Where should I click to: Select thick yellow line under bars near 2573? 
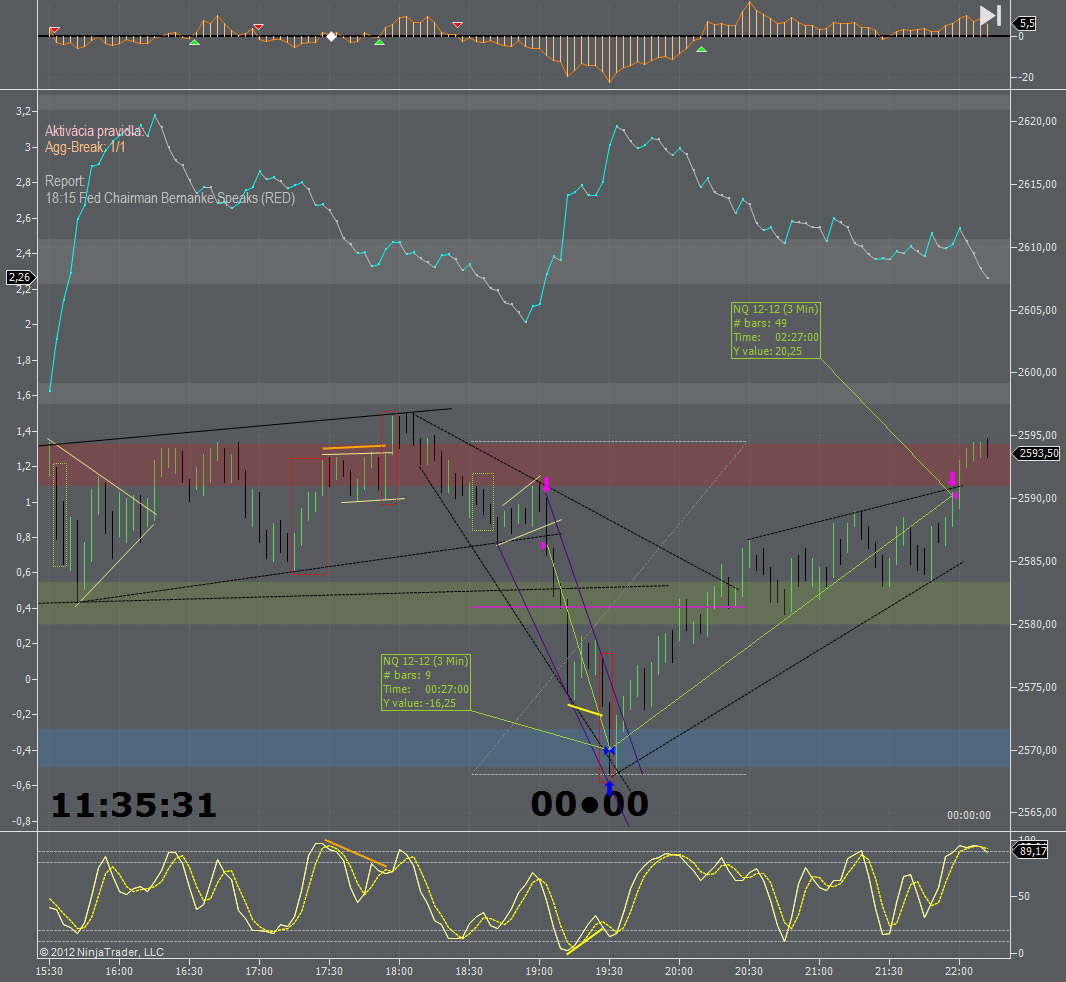[x=585, y=711]
